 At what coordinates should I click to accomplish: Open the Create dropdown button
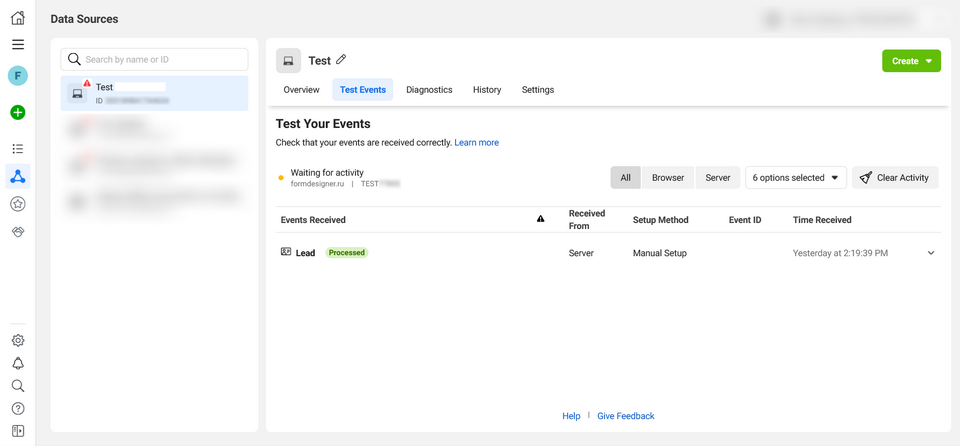click(911, 61)
